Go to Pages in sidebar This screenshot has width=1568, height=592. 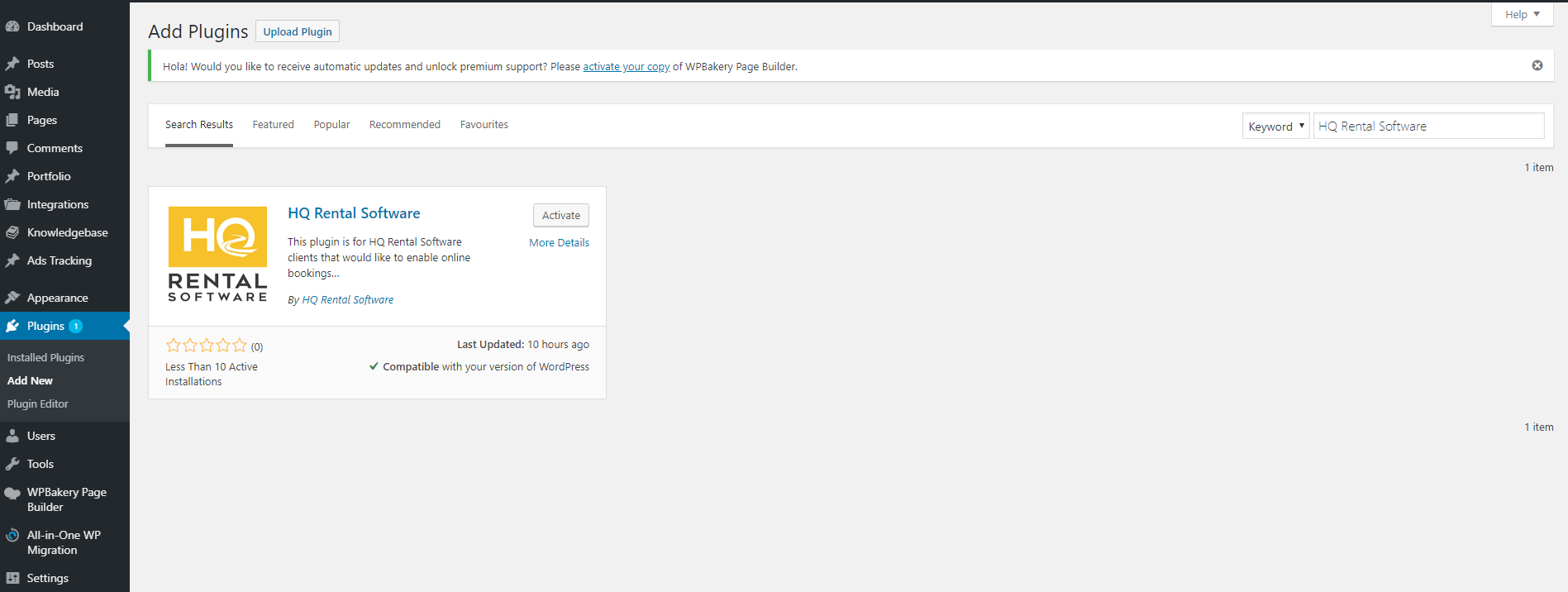pos(42,120)
